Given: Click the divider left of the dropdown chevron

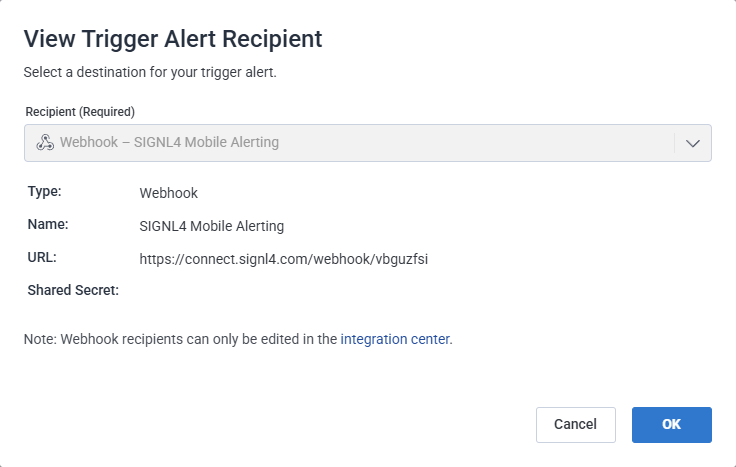Looking at the screenshot, I should (674, 143).
